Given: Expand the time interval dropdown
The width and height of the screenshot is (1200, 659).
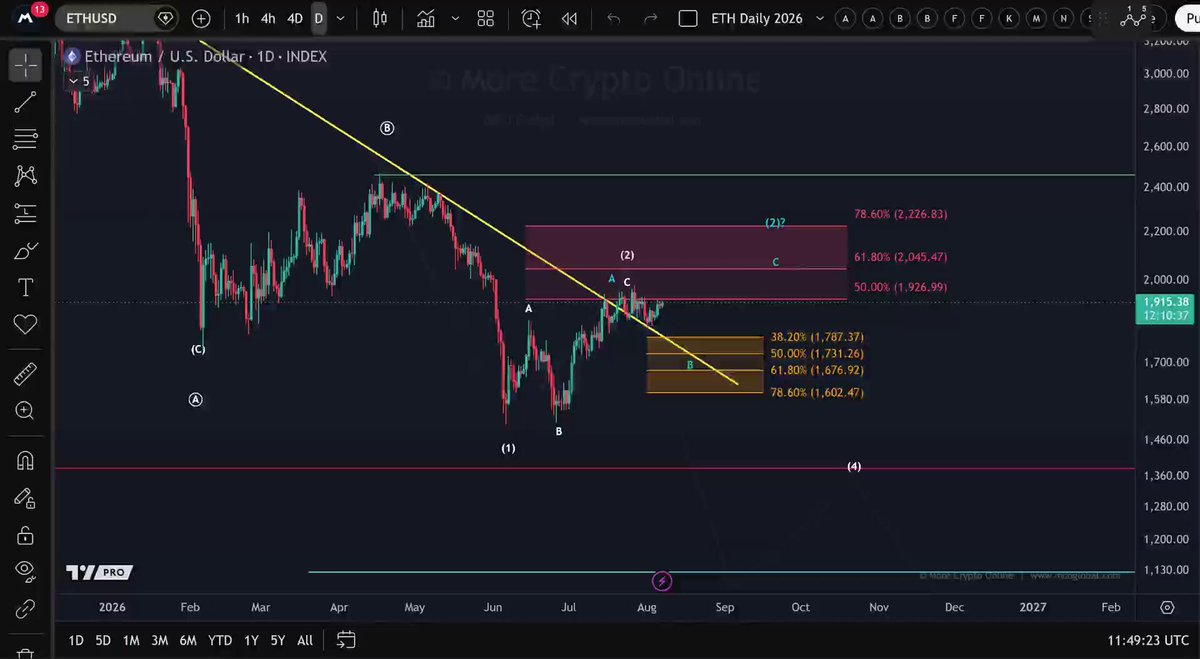Looking at the screenshot, I should click(x=342, y=18).
